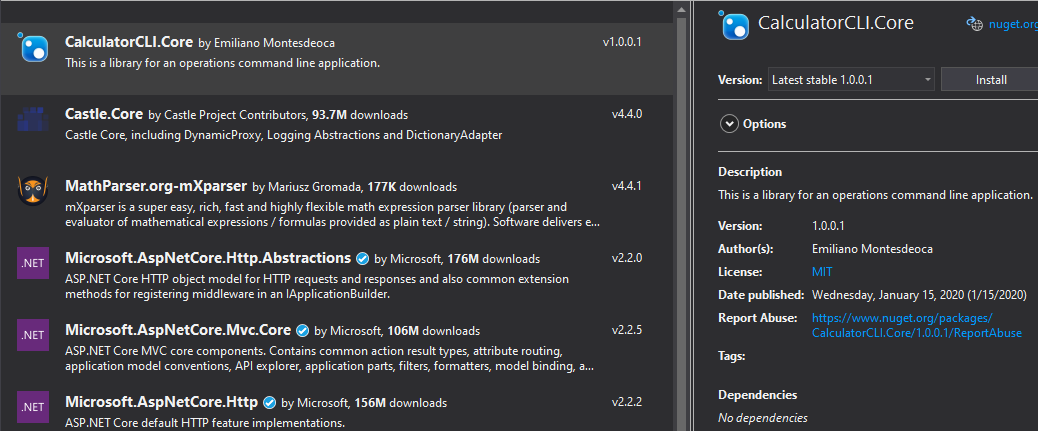Expand the Options section chevron
This screenshot has width=1038, height=431.
click(x=728, y=124)
